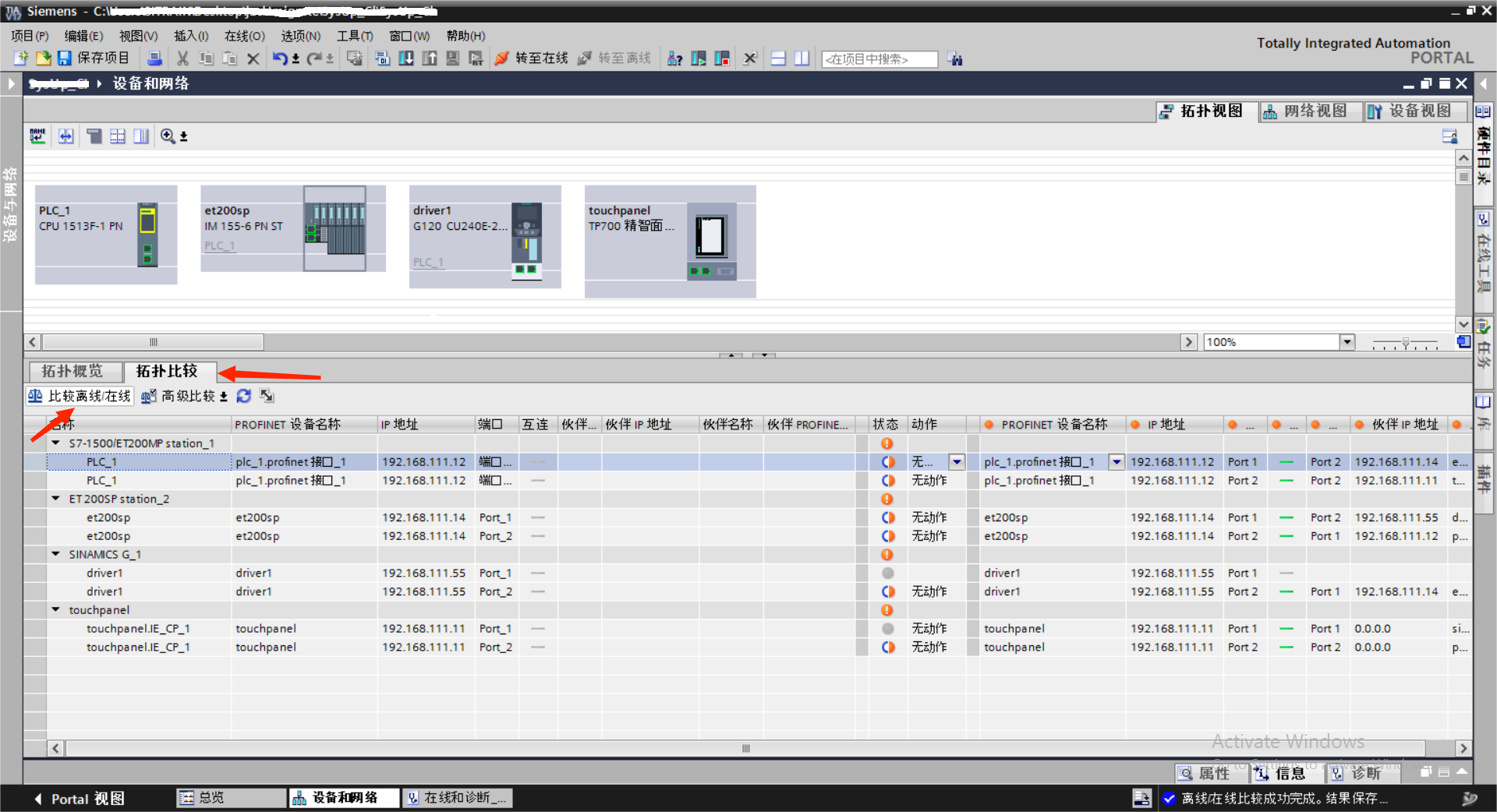Click the touchpanel device thumbnail
This screenshot has height=812, width=1497.
[x=671, y=242]
